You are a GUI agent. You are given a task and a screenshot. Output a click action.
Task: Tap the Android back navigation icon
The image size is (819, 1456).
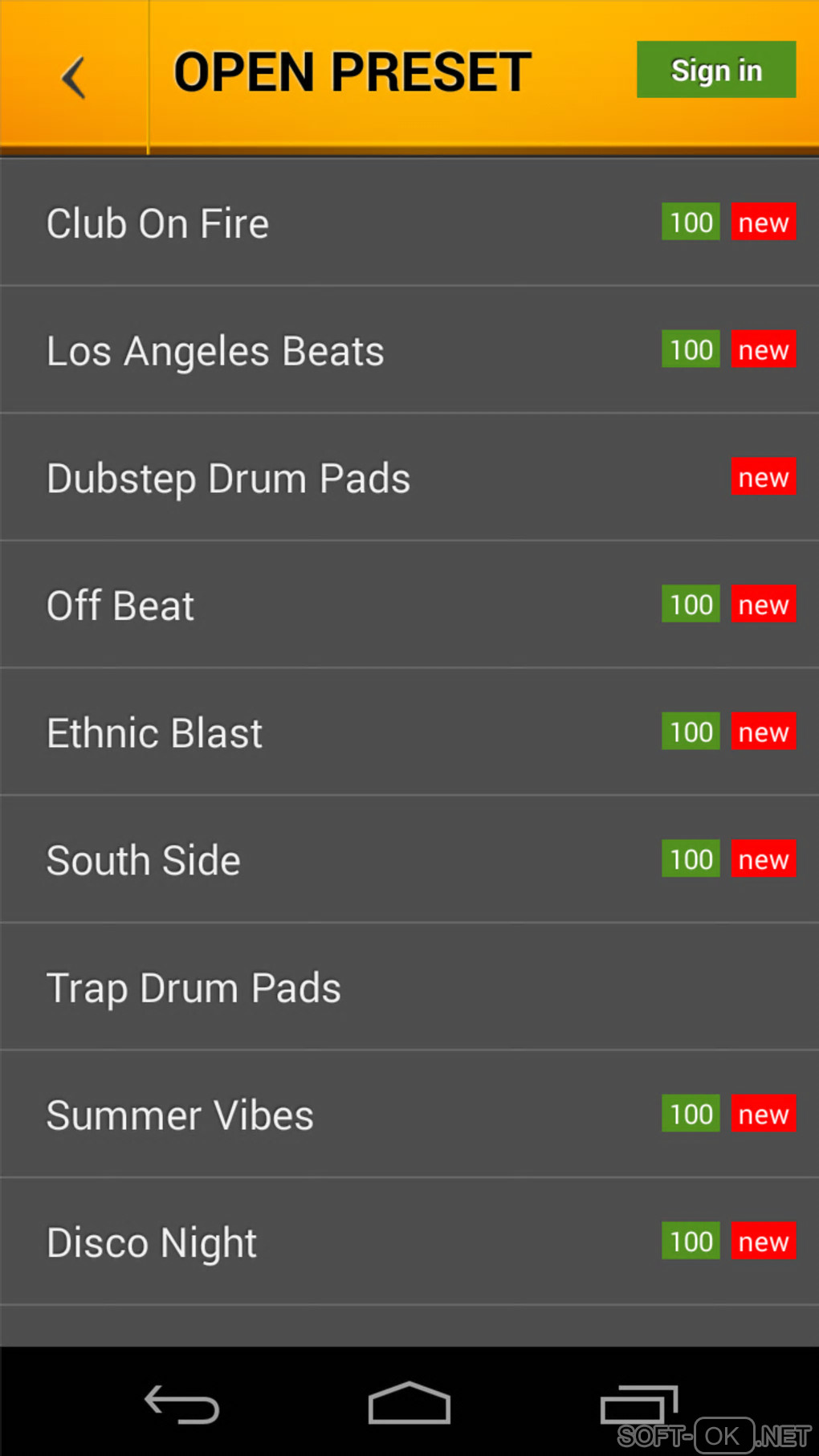pyautogui.click(x=181, y=1405)
